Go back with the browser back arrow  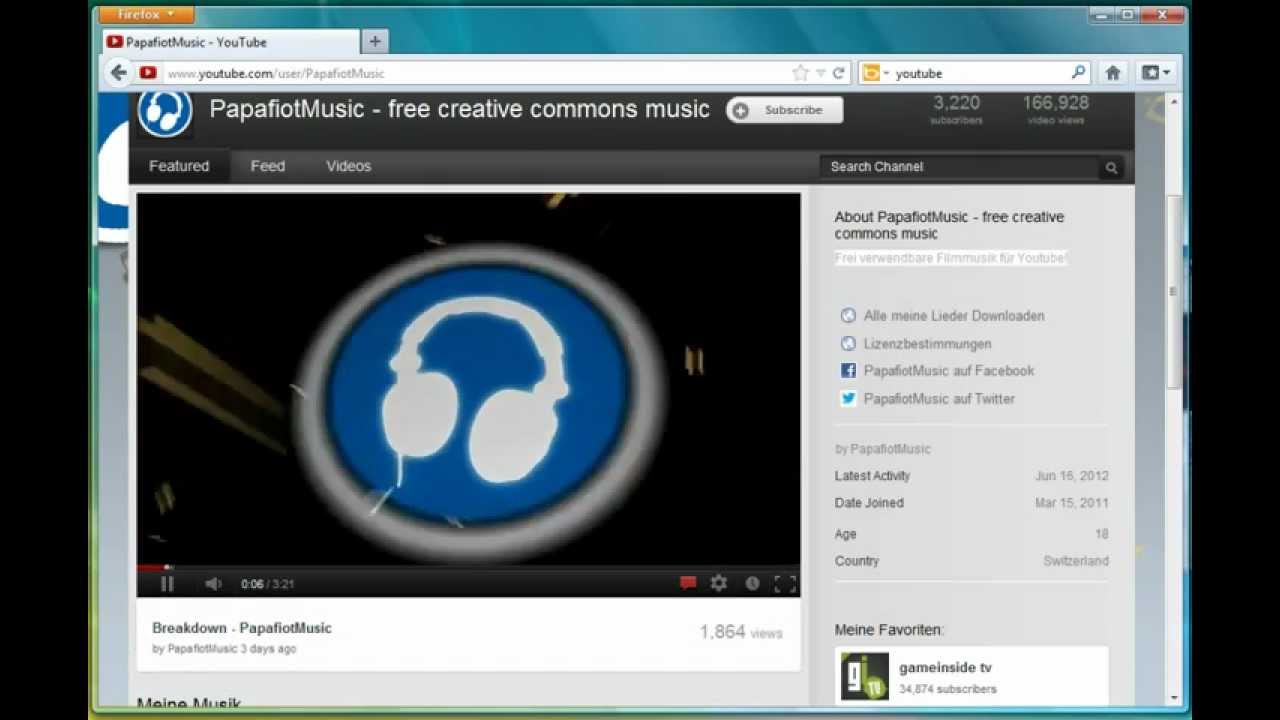pyautogui.click(x=118, y=73)
